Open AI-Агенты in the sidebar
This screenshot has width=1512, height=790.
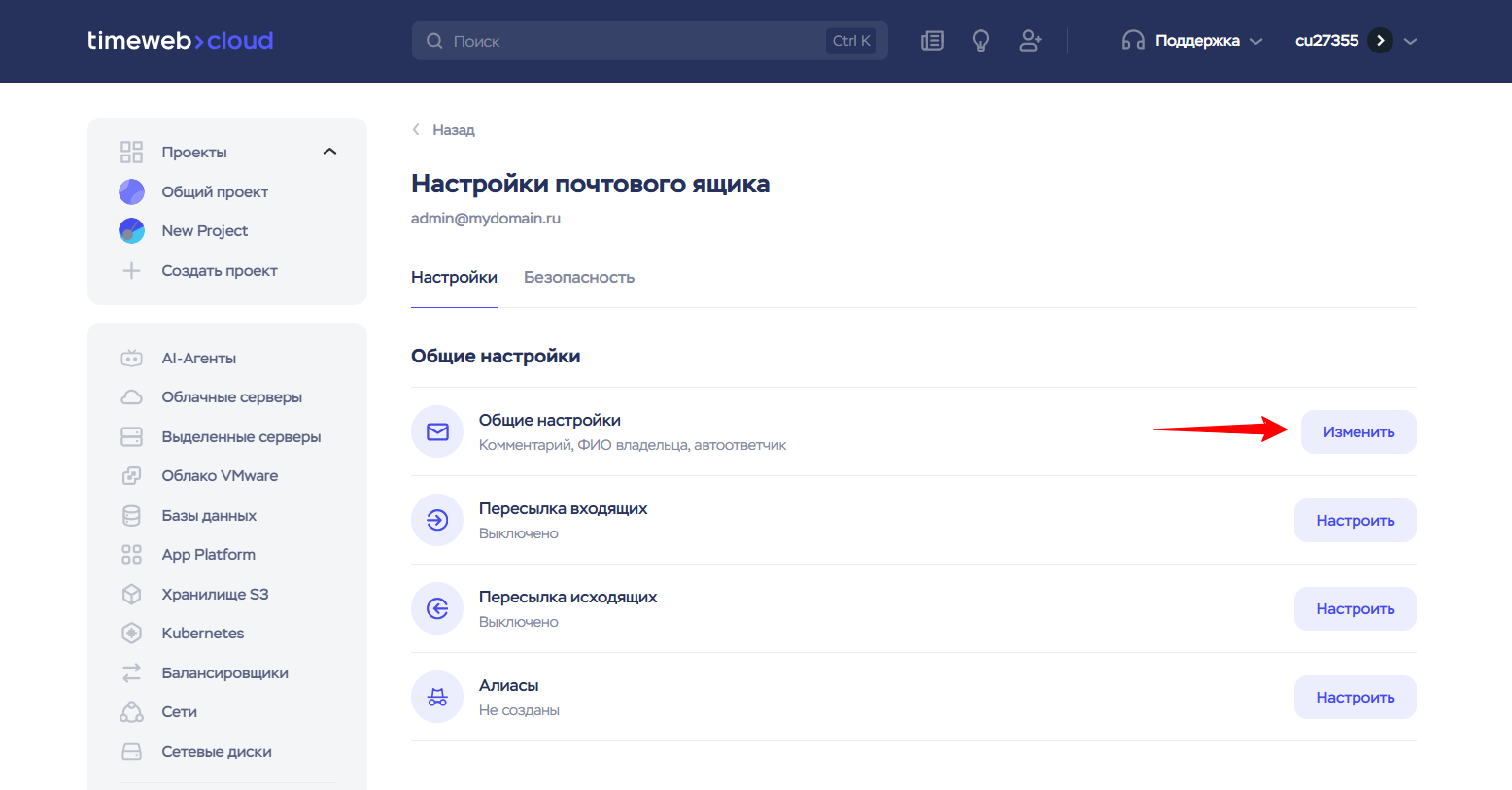(x=198, y=358)
